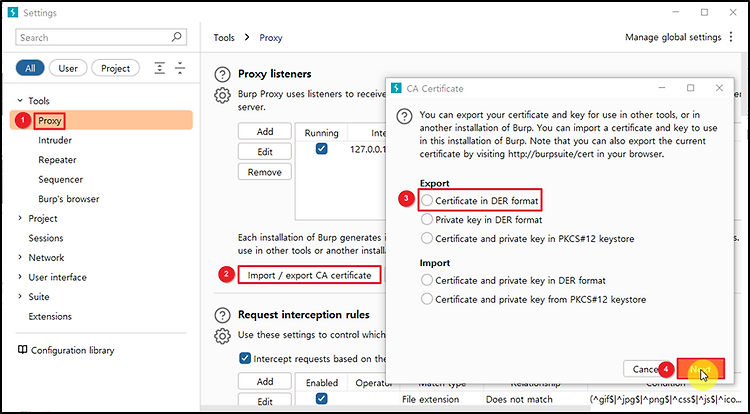Image resolution: width=750 pixels, height=414 pixels.
Task: Select the All settings filter
Action: (30, 68)
